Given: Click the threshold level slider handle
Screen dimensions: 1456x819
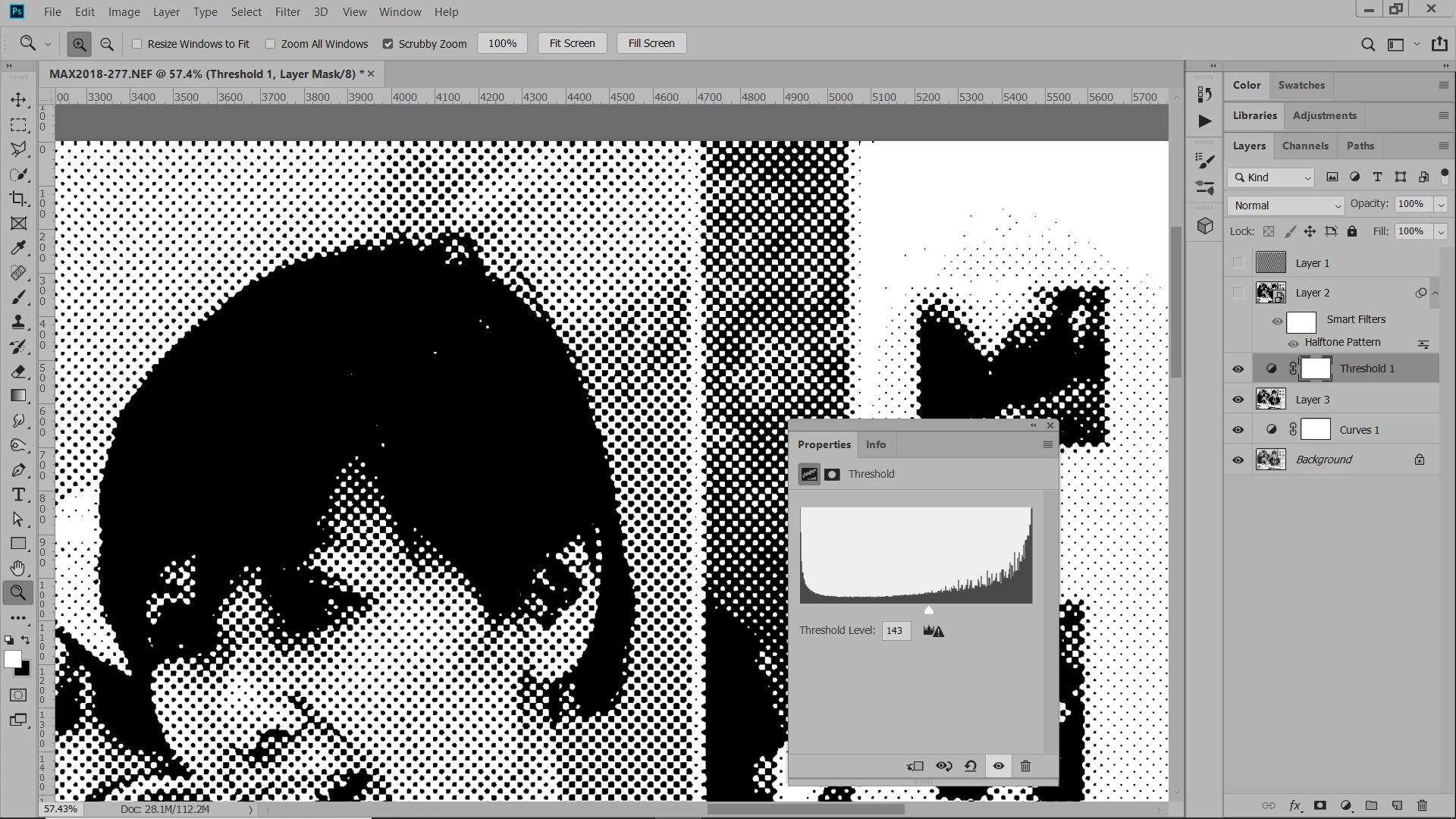Looking at the screenshot, I should click(x=929, y=610).
